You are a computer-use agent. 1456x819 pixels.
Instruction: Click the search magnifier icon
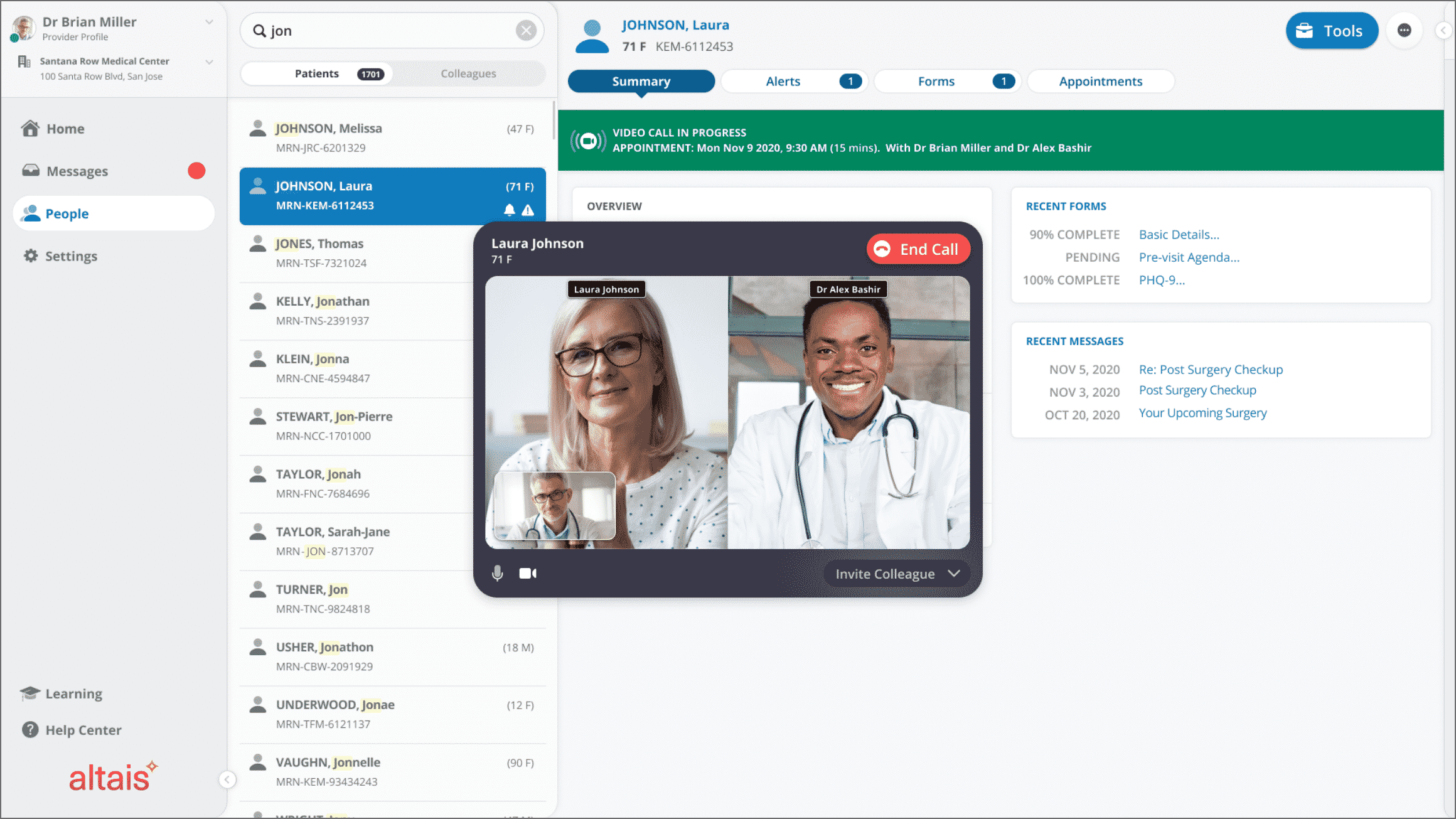pos(259,31)
